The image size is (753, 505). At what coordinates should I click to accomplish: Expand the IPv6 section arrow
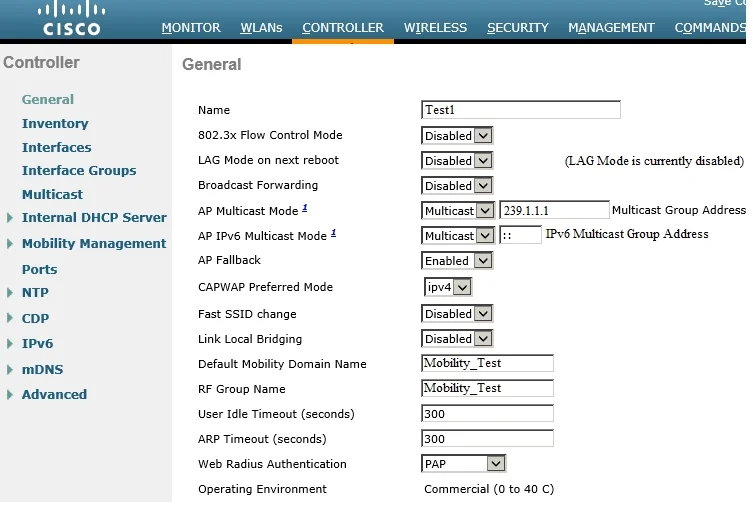[10, 344]
